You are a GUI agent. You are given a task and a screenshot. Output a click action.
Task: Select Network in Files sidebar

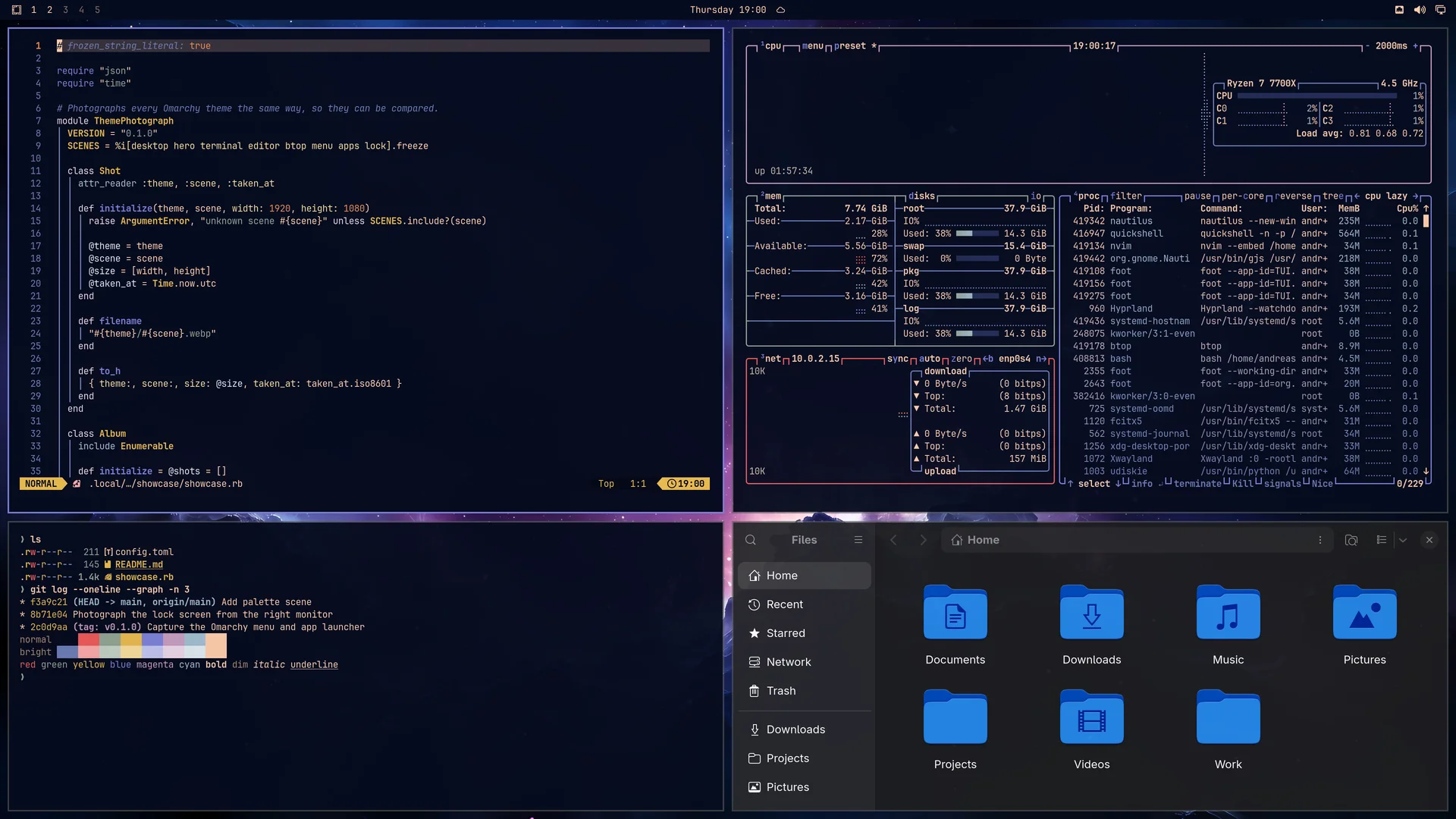[x=804, y=662]
